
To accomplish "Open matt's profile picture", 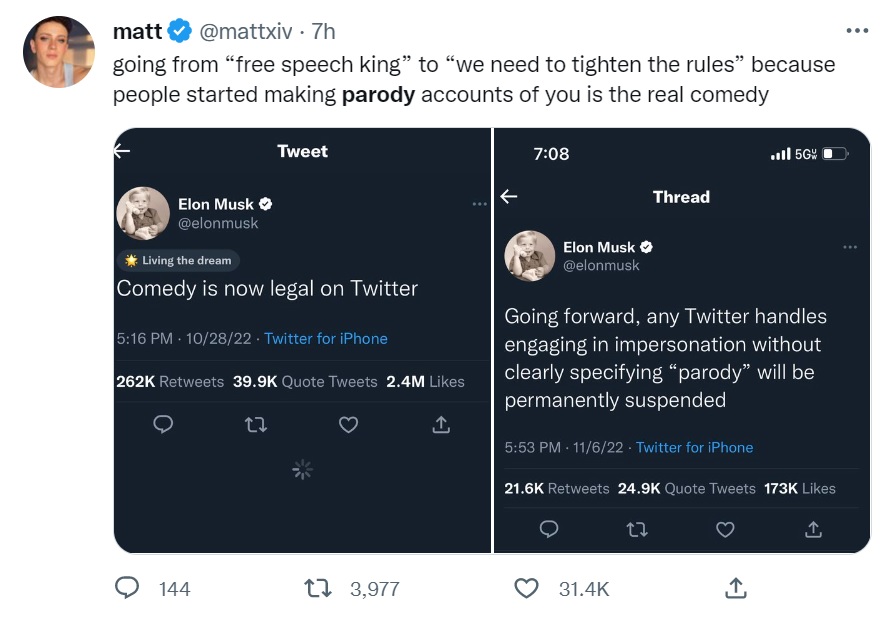I will (59, 51).
